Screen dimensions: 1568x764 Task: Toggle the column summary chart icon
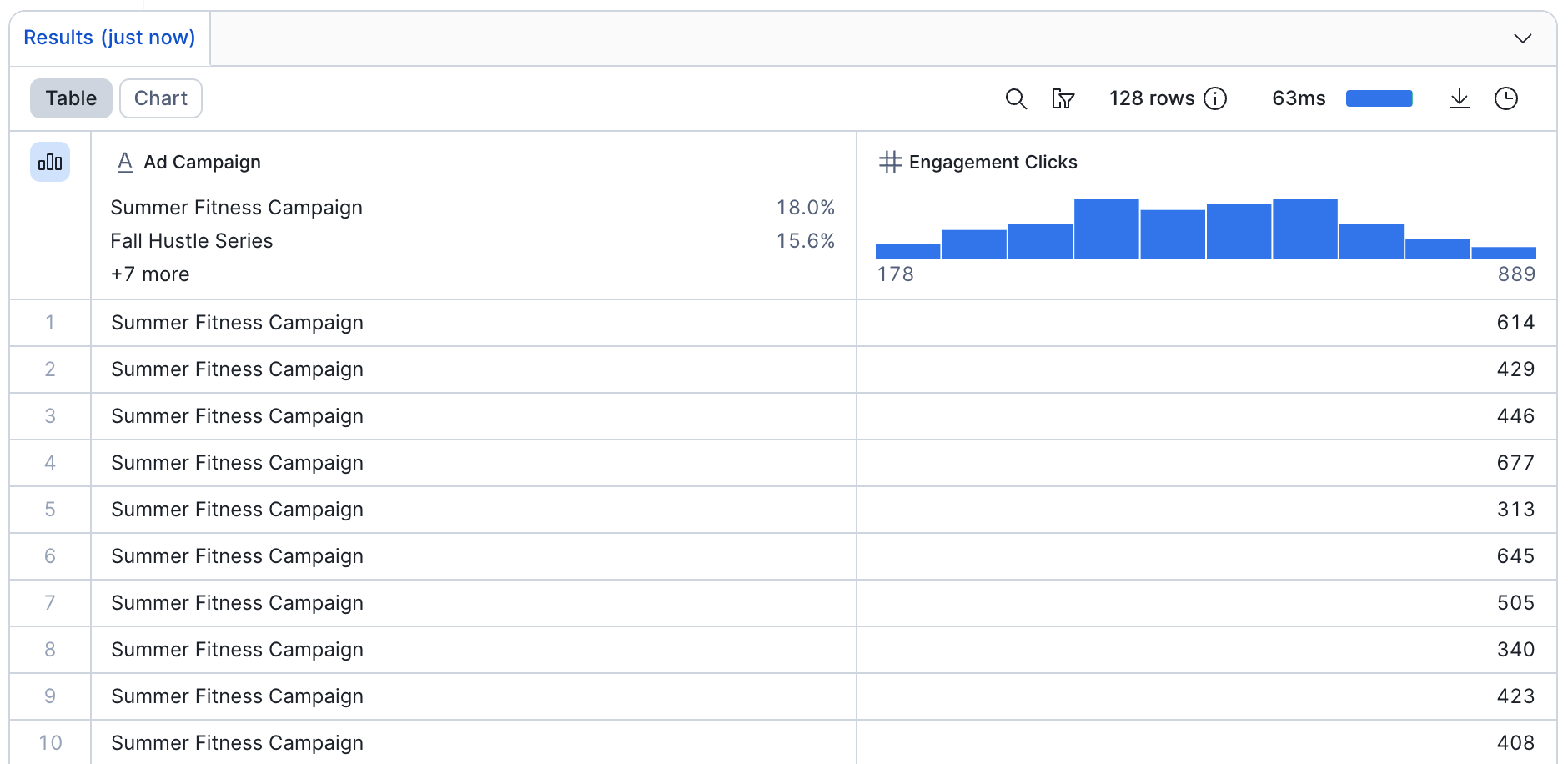(x=50, y=162)
